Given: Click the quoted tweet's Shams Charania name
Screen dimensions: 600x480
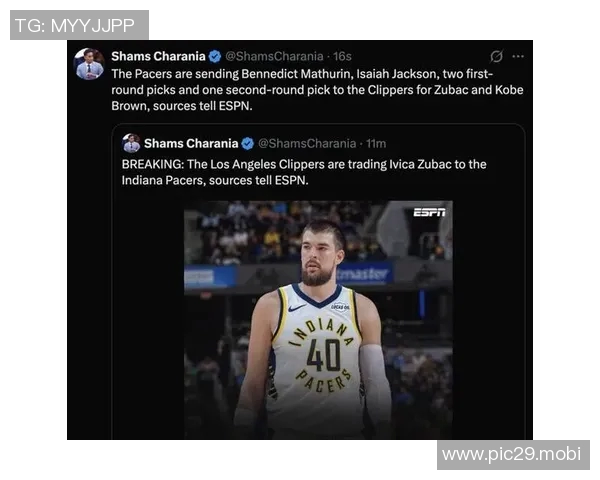Looking at the screenshot, I should point(191,144).
